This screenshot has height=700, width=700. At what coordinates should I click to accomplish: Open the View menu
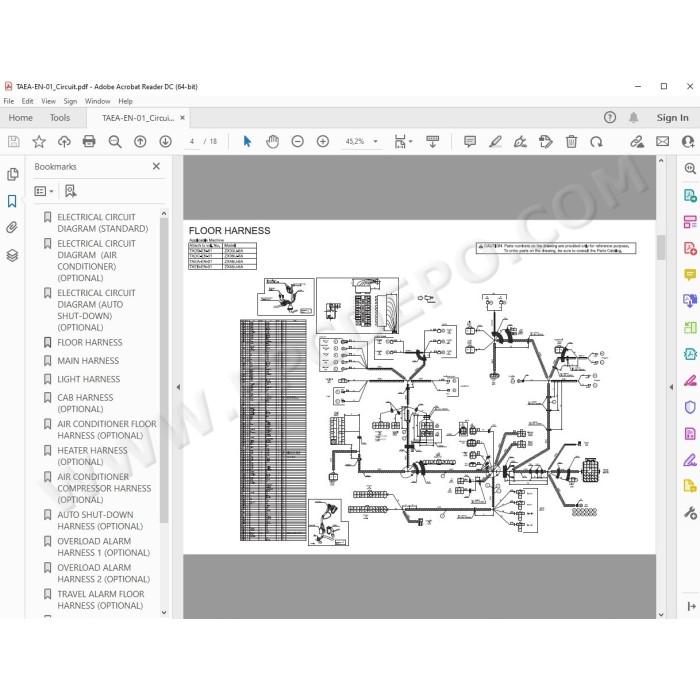coord(48,101)
